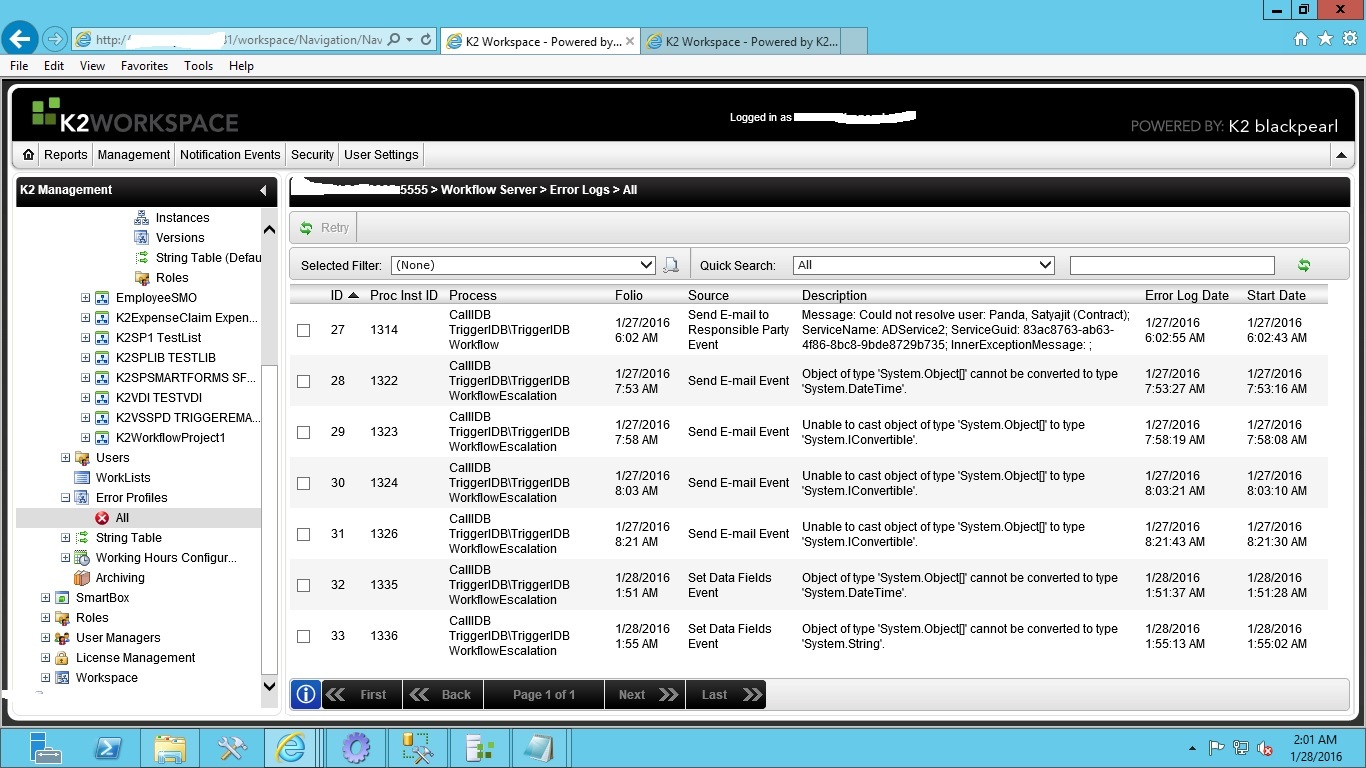Expand the License Management node
Screen dimensions: 1366x768
click(x=45, y=658)
